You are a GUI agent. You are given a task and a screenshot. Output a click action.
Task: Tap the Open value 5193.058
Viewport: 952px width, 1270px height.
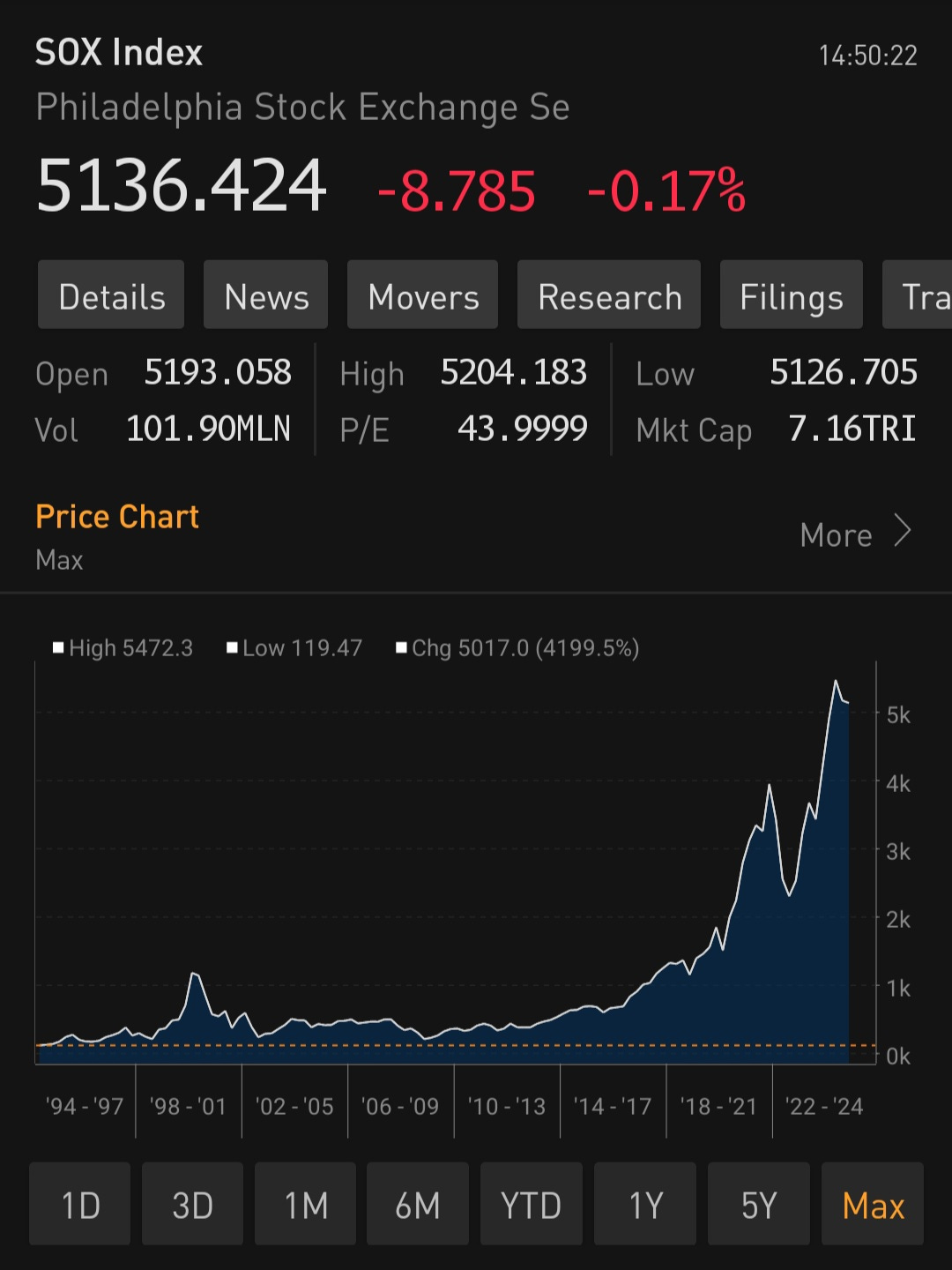point(218,372)
